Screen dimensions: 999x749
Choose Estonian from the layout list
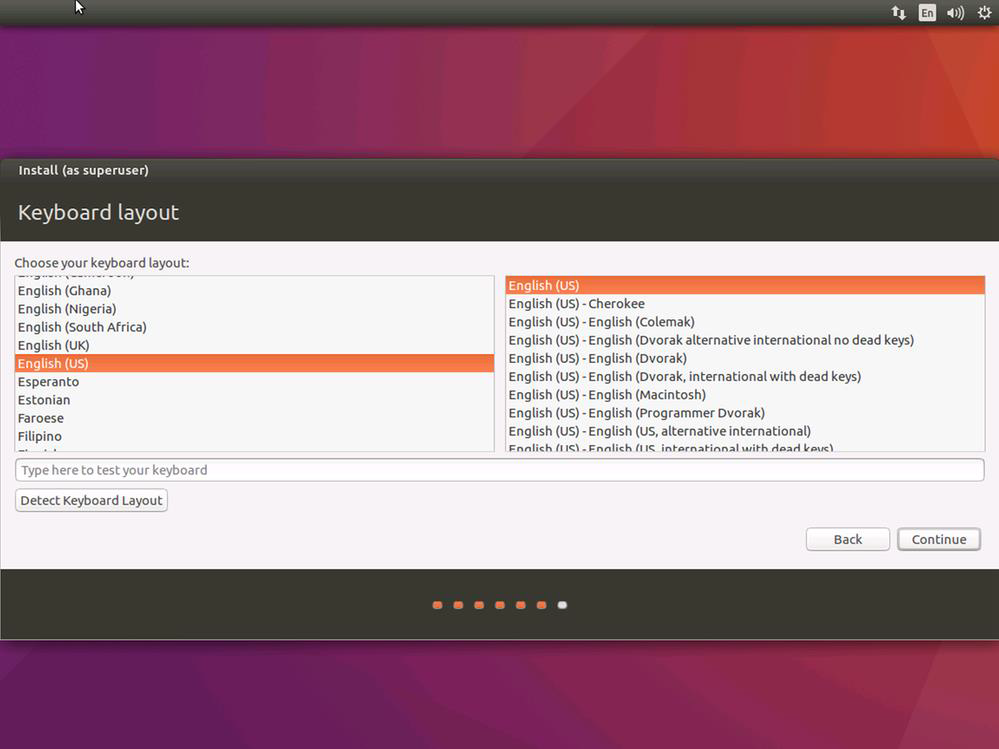tap(44, 400)
